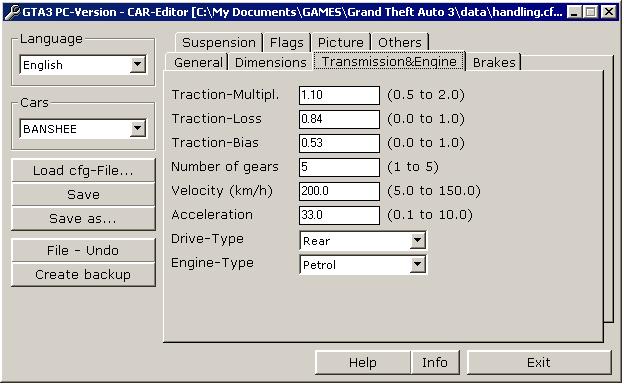The width and height of the screenshot is (624, 385).
Task: Click the "(0.1 to 10.0)" range hint
Action: pyautogui.click(x=430, y=215)
